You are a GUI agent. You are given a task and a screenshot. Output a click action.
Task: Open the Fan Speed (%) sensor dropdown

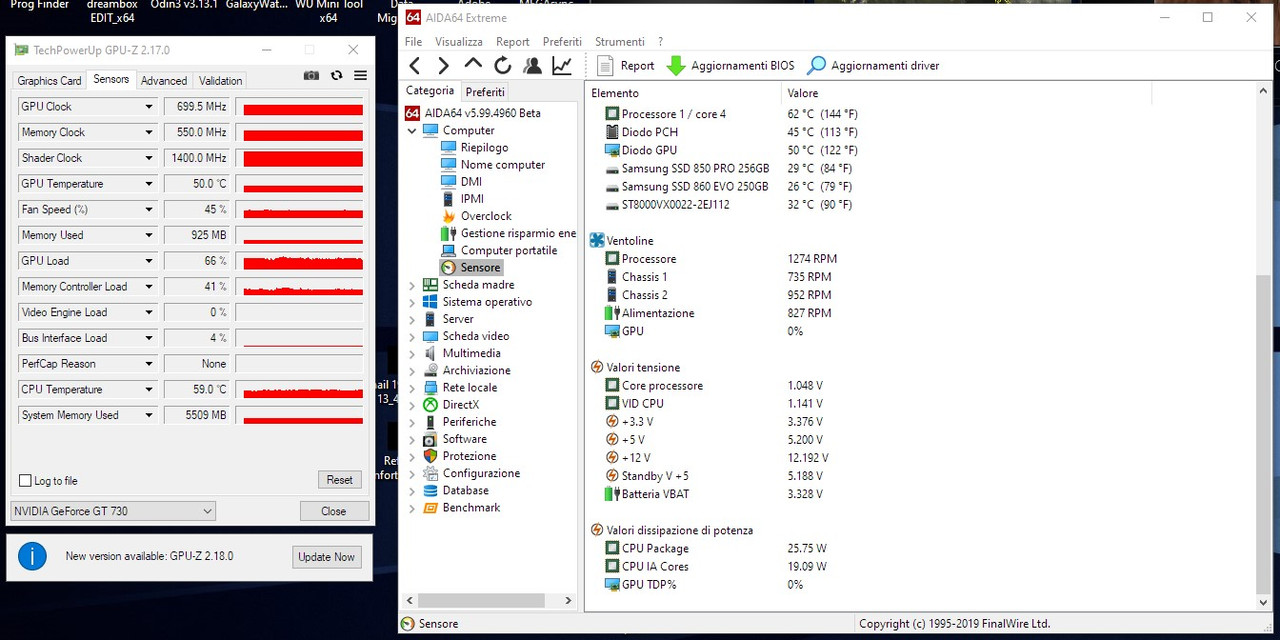(149, 210)
